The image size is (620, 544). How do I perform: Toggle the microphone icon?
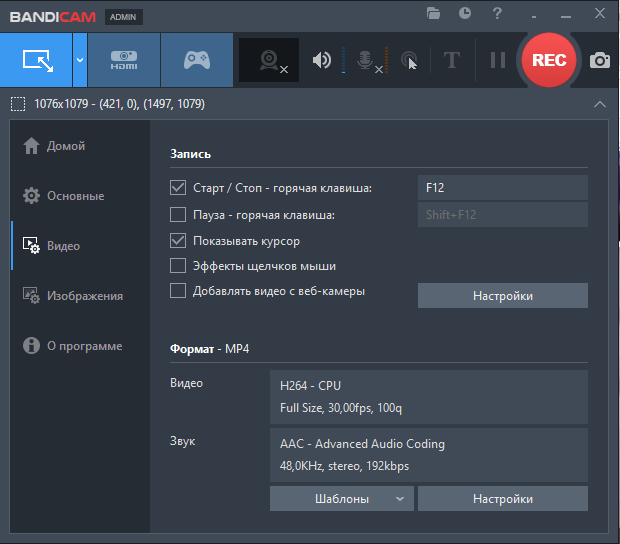365,60
